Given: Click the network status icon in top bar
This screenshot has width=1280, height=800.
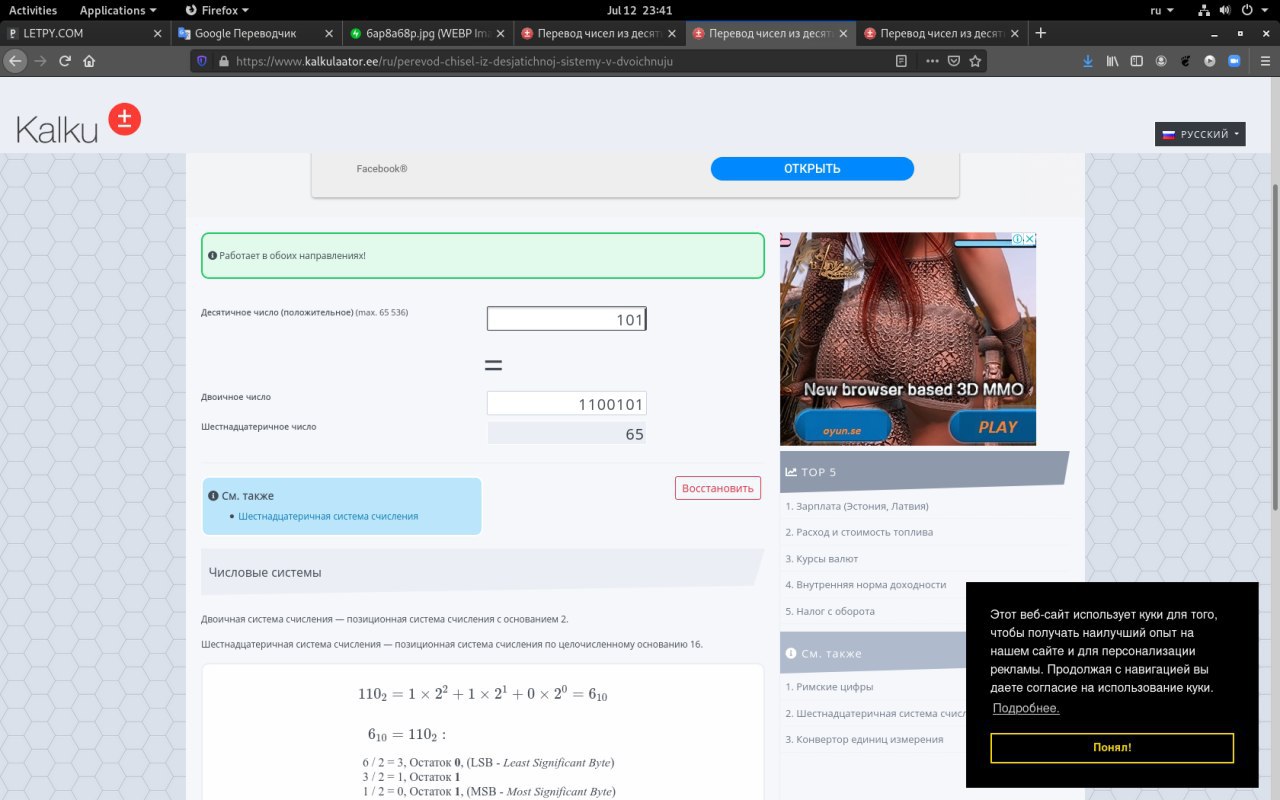Looking at the screenshot, I should click(x=1203, y=10).
